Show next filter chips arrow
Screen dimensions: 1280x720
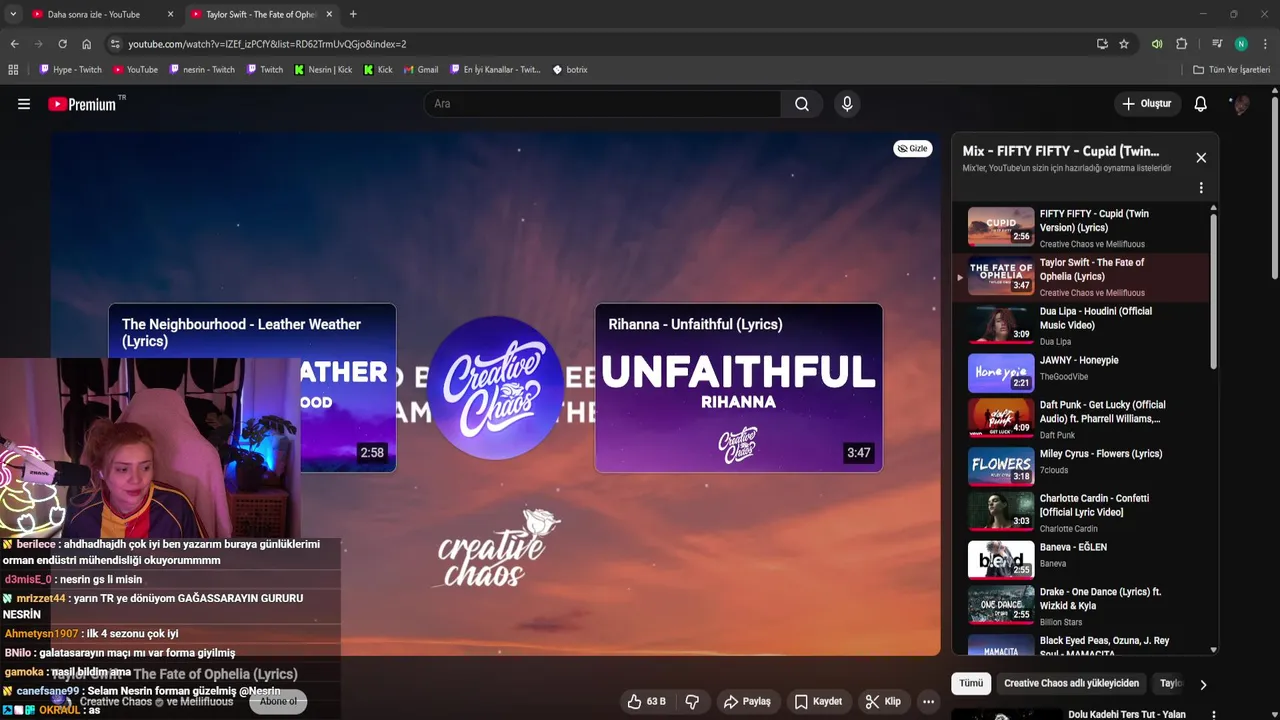pyautogui.click(x=1203, y=684)
